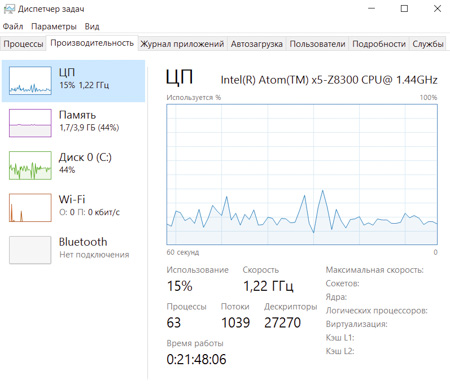Viewport: 450px width, 384px height.
Task: Click the Intel Atom x5-Z8300 processor name
Action: point(329,80)
